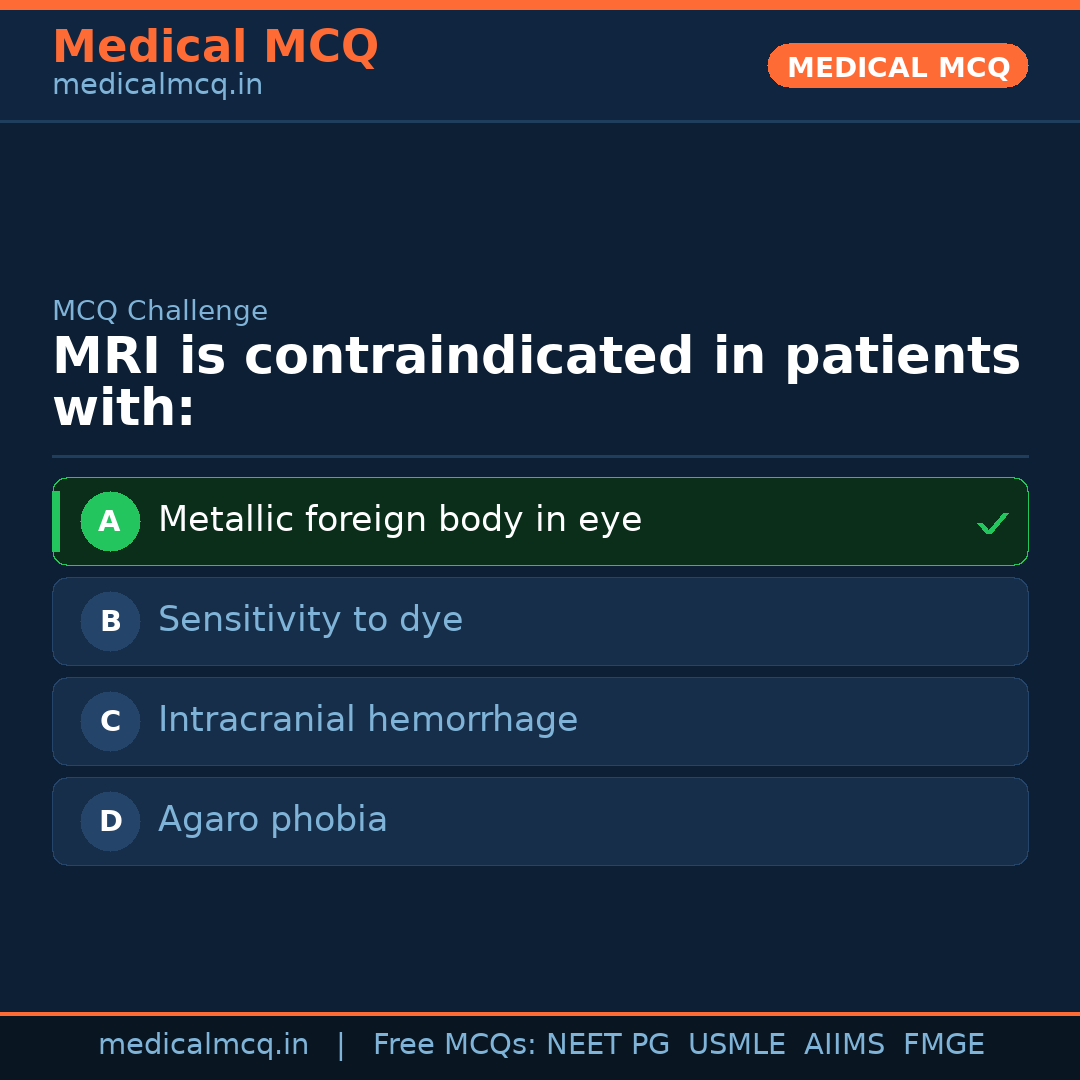Click the green A letter circle
This screenshot has height=1080, width=1080.
pos(110,521)
